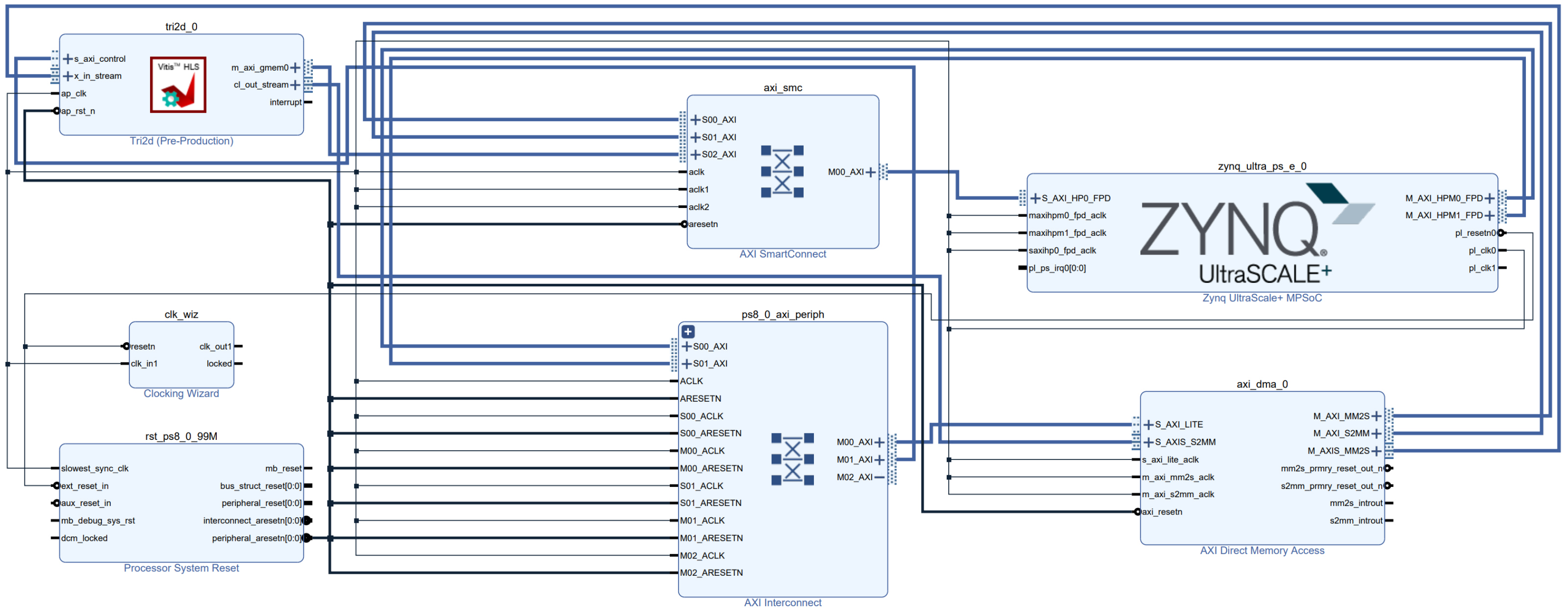The image size is (1568, 611).
Task: Expand S02_AXI on the axi_smc block
Action: pyautogui.click(x=695, y=154)
